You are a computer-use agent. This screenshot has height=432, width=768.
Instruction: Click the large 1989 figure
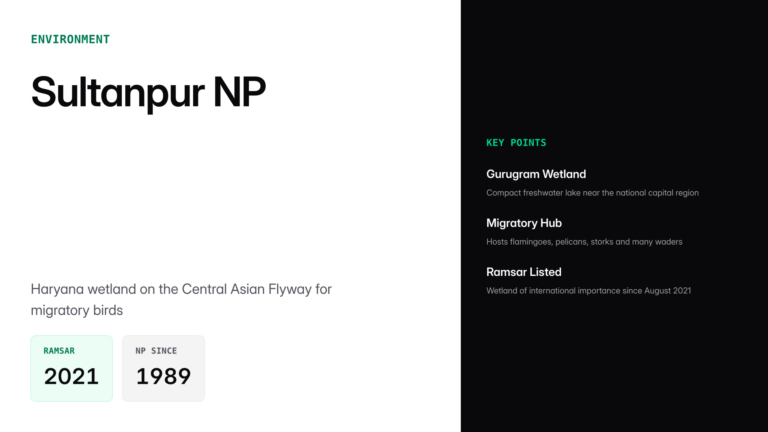pyautogui.click(x=163, y=377)
